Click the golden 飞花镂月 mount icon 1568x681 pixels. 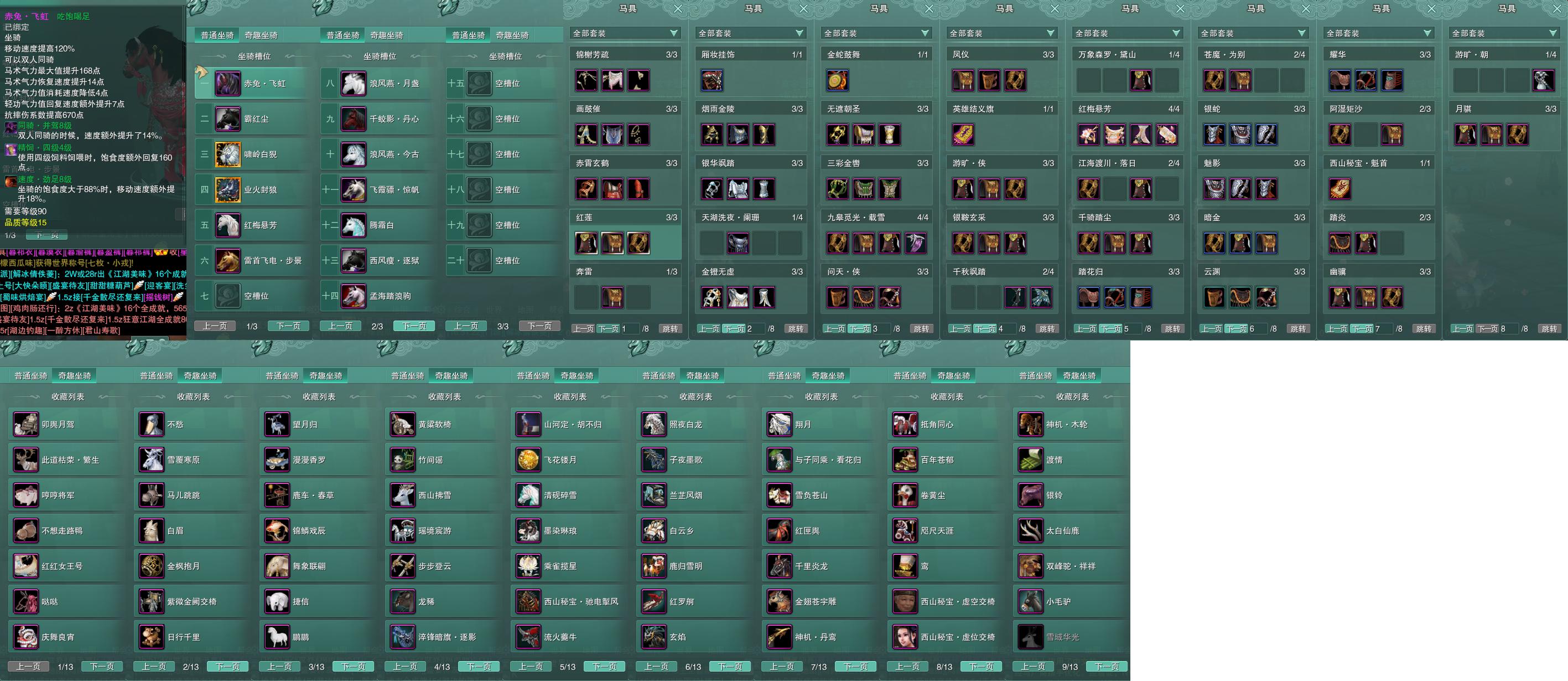528,460
